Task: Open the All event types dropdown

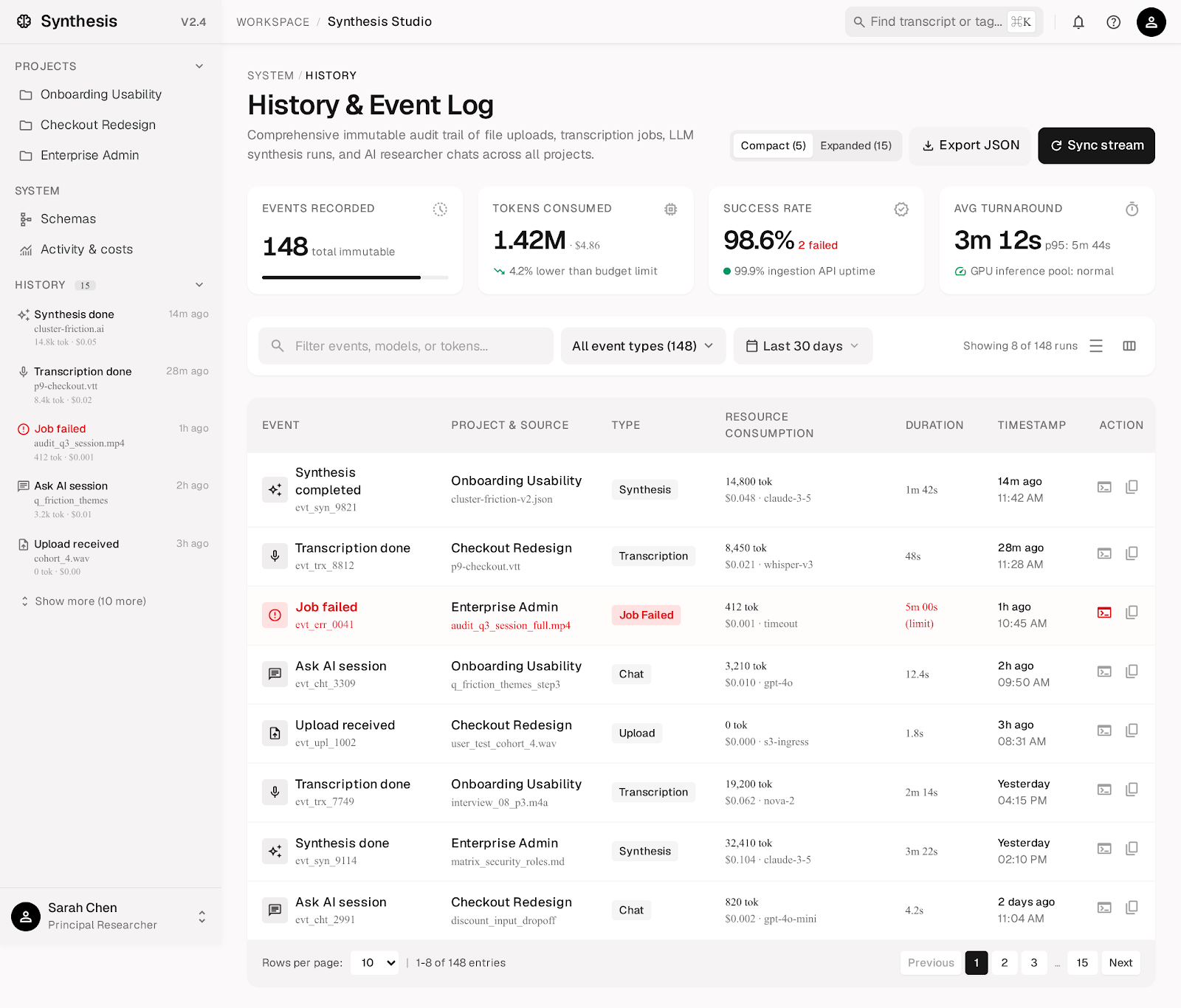Action: pos(643,346)
